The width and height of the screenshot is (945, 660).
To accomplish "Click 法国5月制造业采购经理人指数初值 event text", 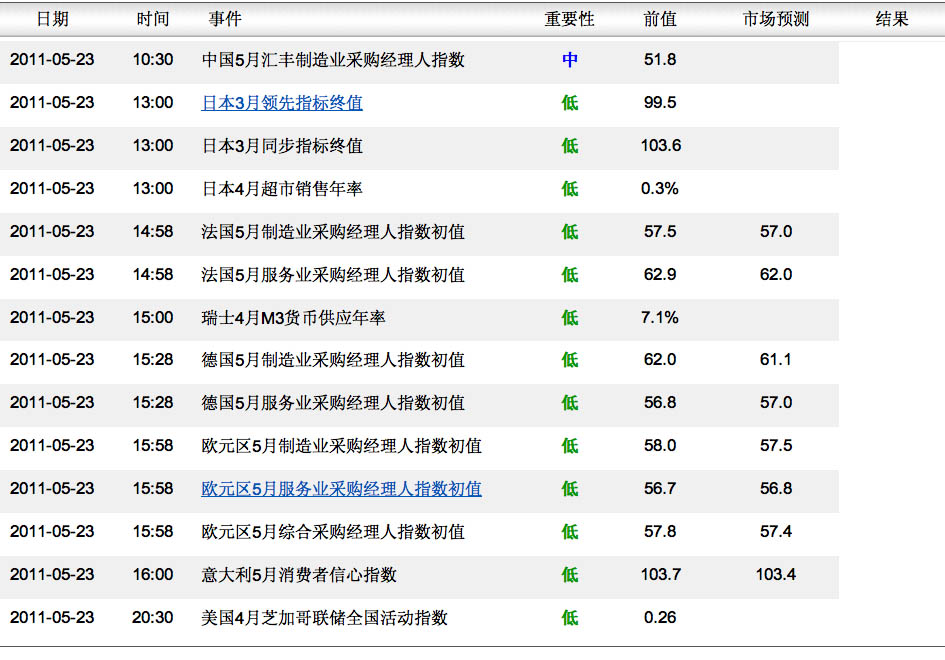I will click(x=333, y=231).
